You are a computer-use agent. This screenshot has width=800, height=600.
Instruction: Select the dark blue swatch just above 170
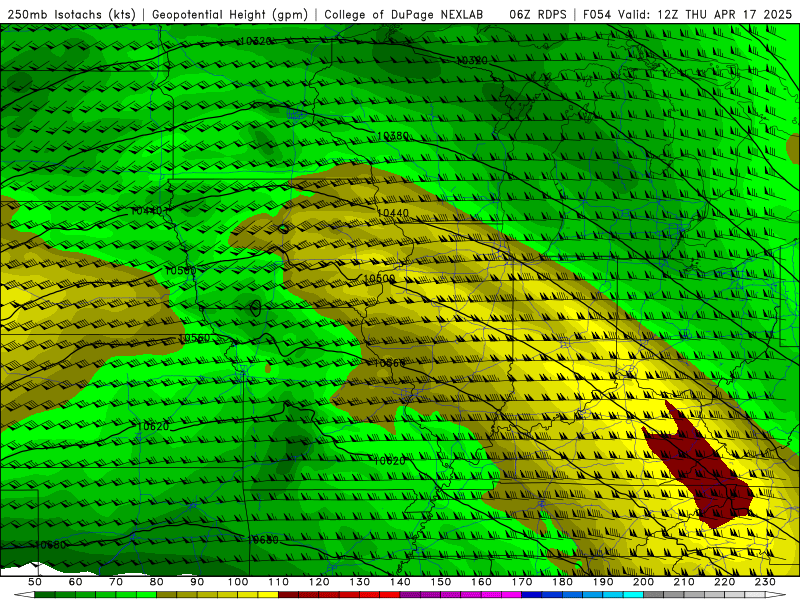(x=532, y=595)
